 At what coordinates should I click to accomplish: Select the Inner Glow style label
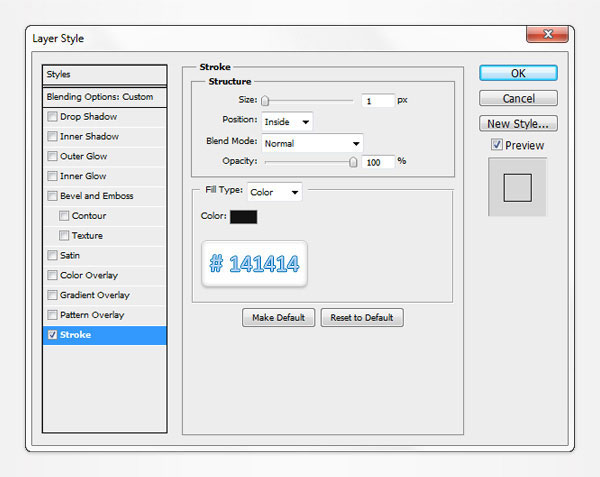pyautogui.click(x=83, y=176)
